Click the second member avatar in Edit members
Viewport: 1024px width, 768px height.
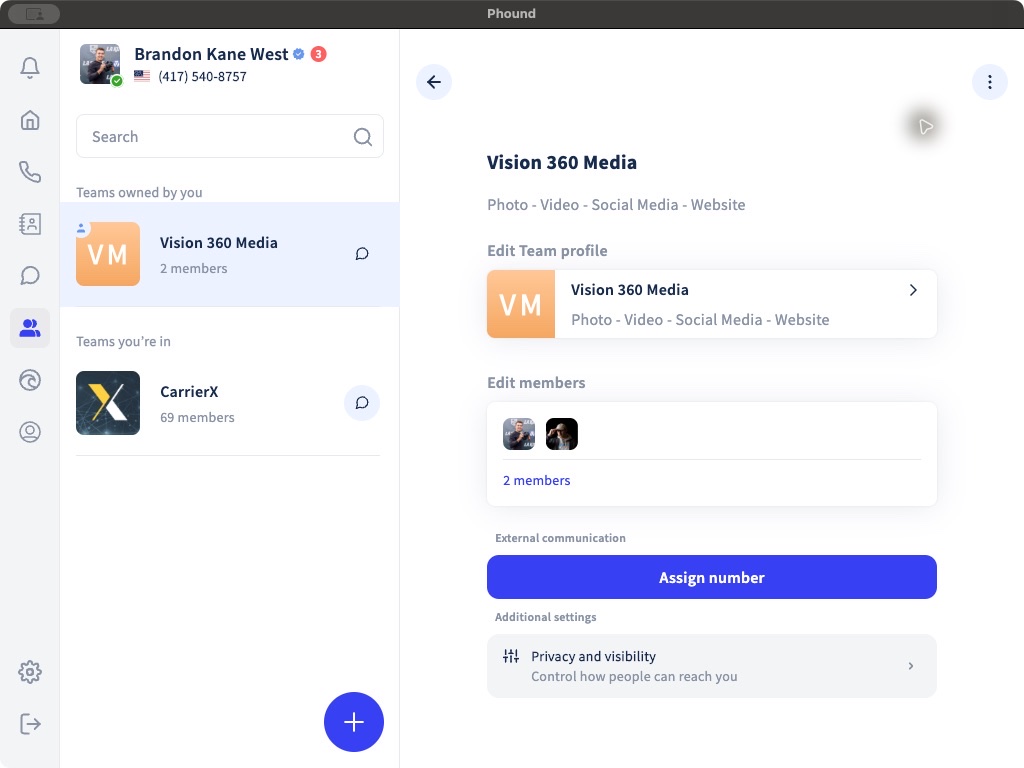tap(562, 434)
